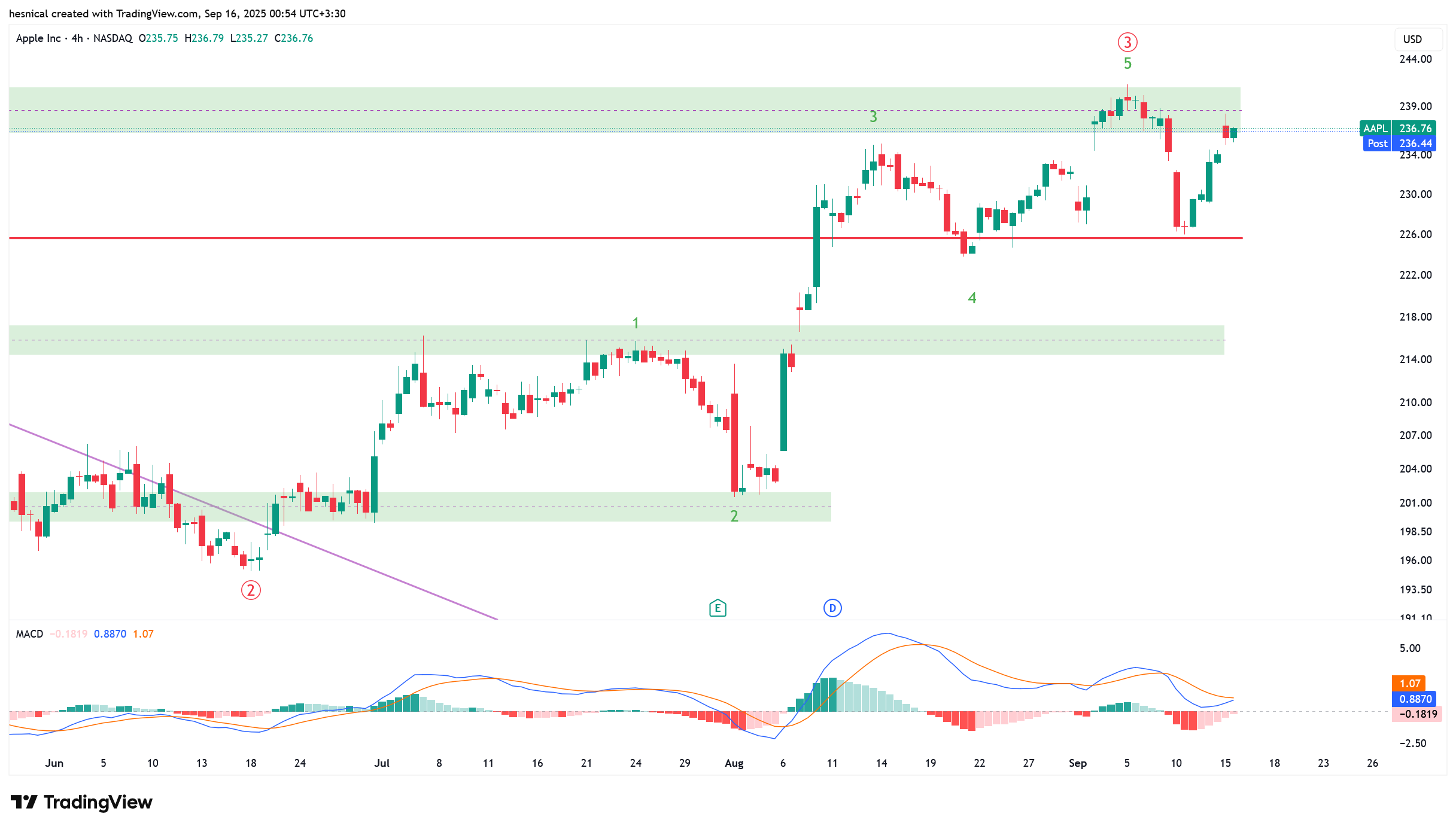Screen dimensions: 1456x829
Task: Click the TradingView logo at bottom left
Action: tap(82, 802)
